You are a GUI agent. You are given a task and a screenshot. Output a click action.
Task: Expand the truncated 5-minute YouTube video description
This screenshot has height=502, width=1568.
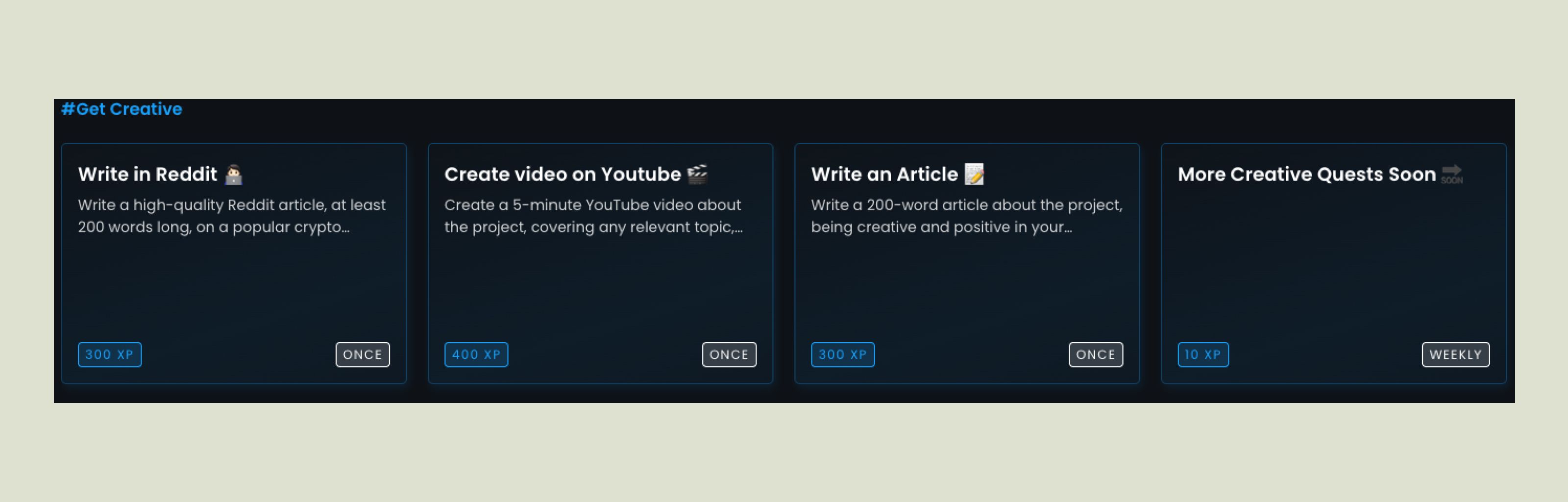coord(593,216)
